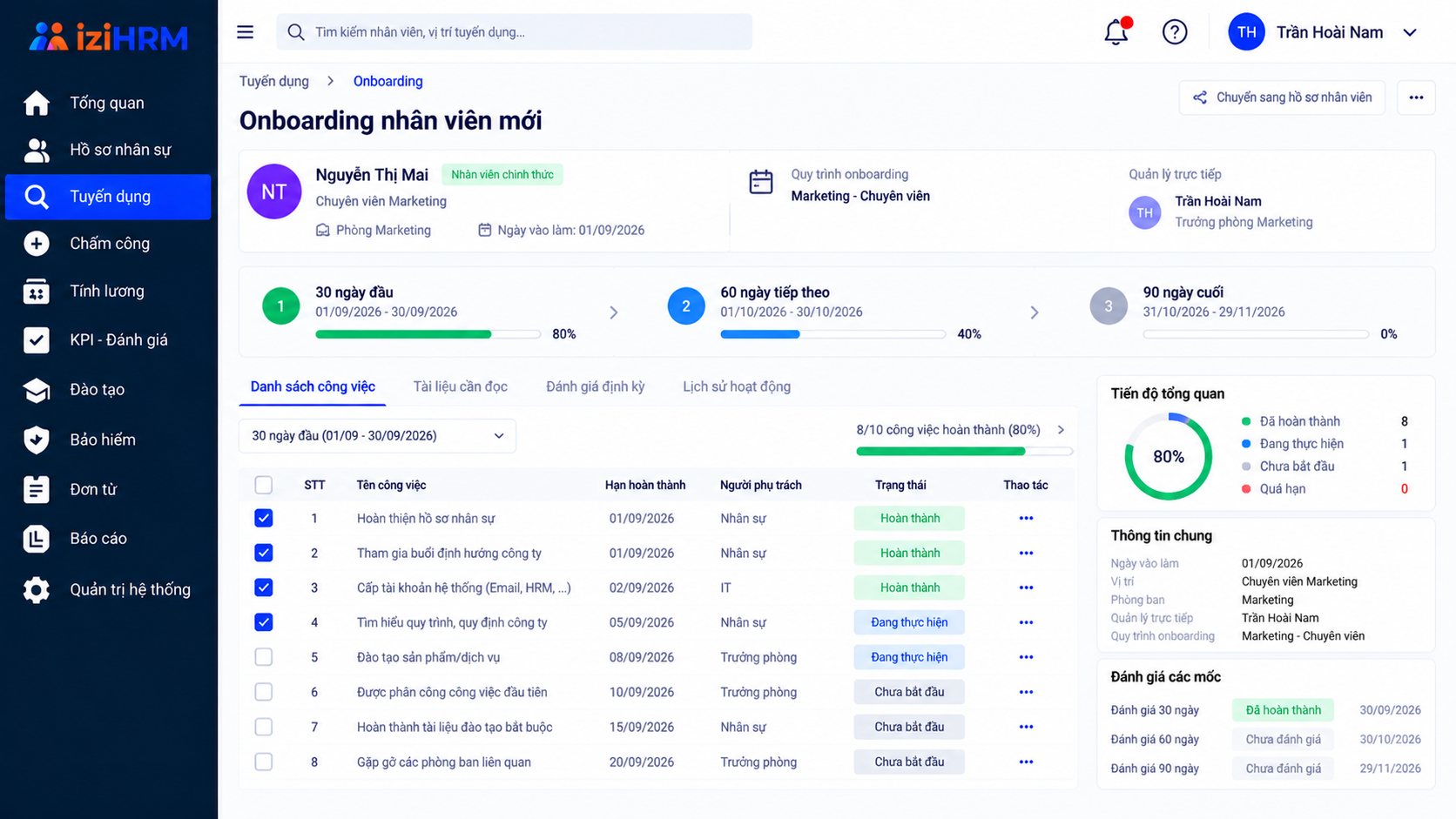Open Quản trị hệ thống gear icon
Image resolution: width=1456 pixels, height=819 pixels.
click(37, 589)
